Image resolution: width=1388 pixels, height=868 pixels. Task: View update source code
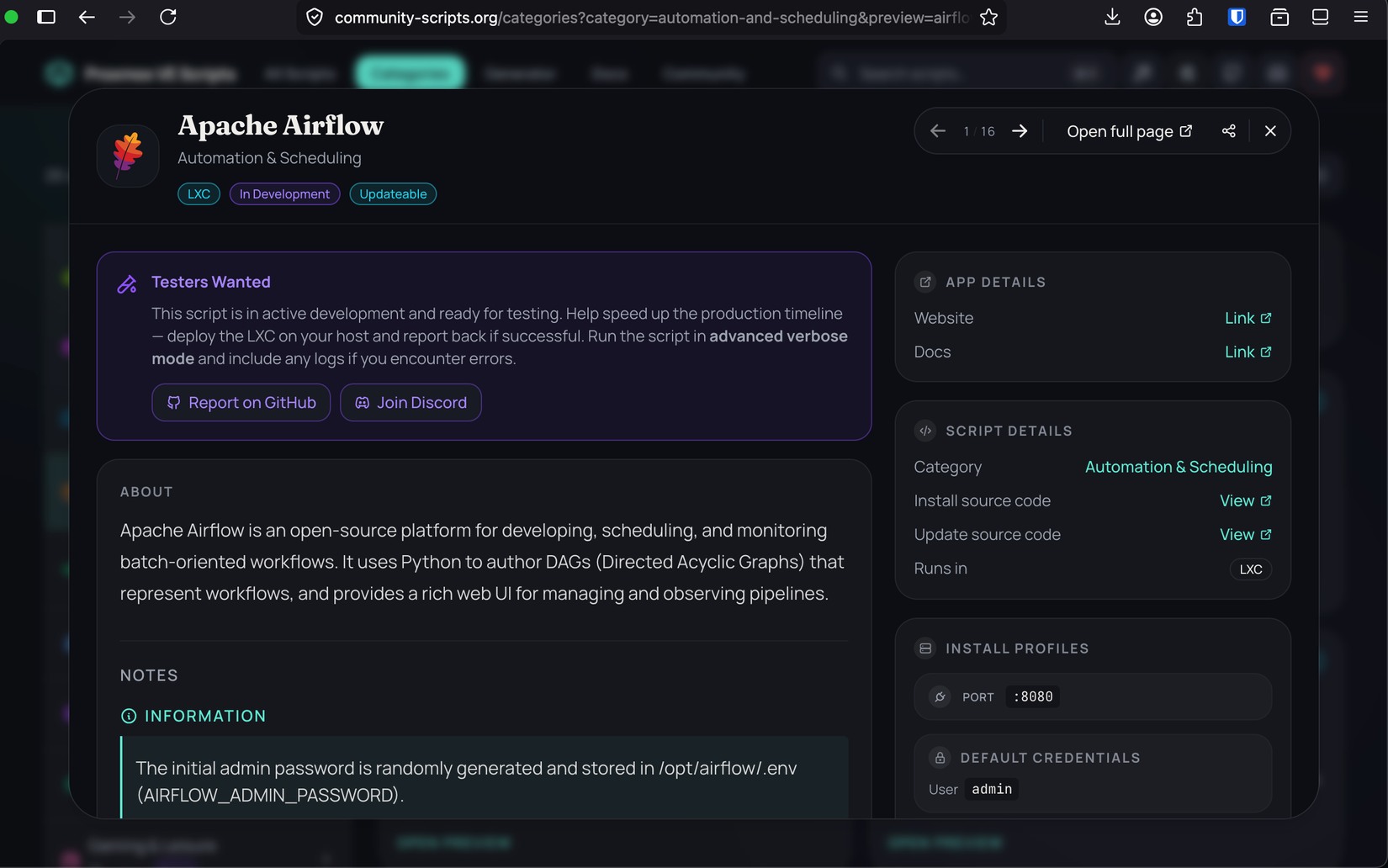1245,534
